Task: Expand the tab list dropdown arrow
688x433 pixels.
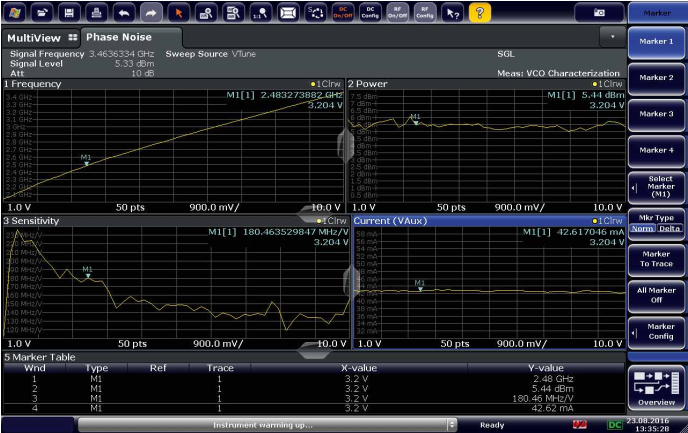Action: 612,35
